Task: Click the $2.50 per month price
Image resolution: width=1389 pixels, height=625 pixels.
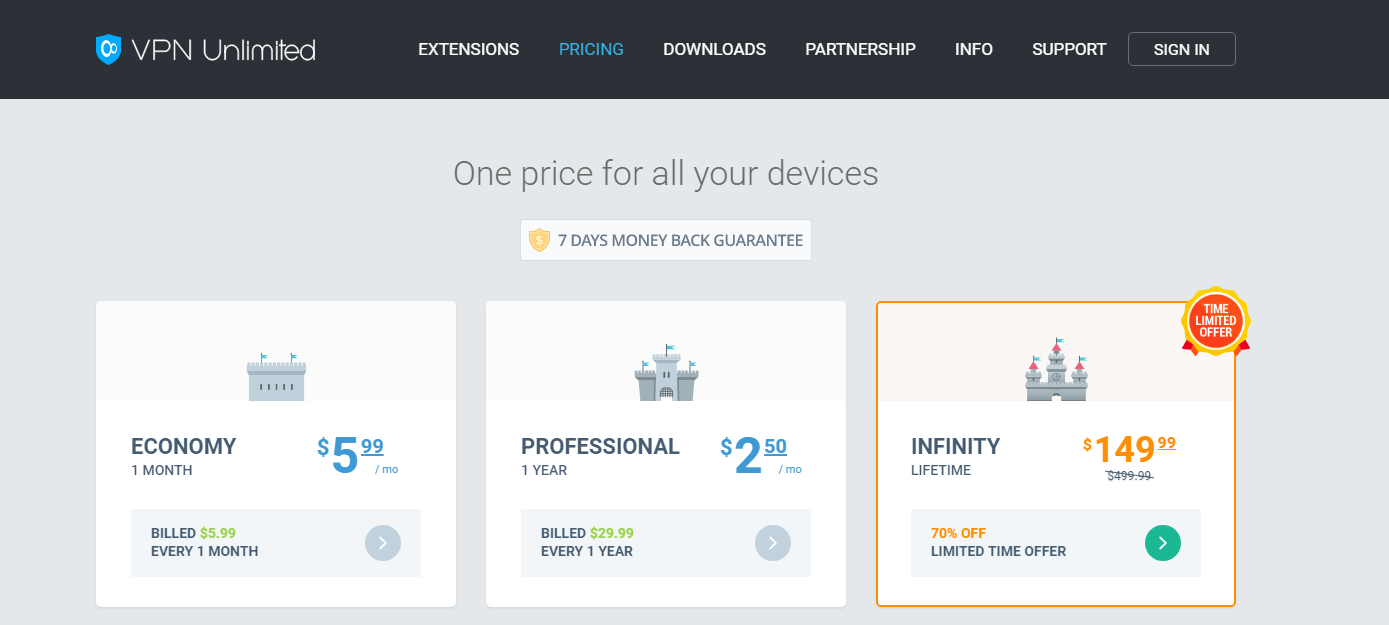Action: pos(761,456)
